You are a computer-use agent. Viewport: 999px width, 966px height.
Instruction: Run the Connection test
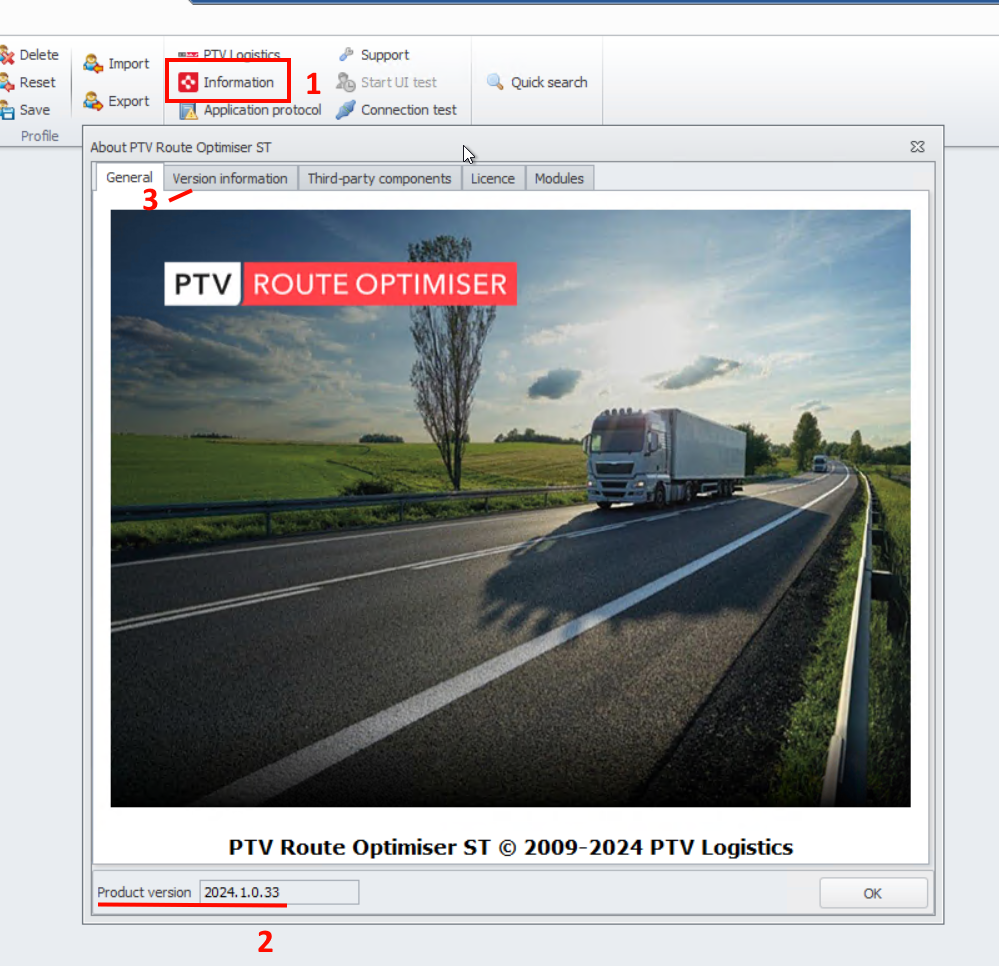tap(409, 110)
